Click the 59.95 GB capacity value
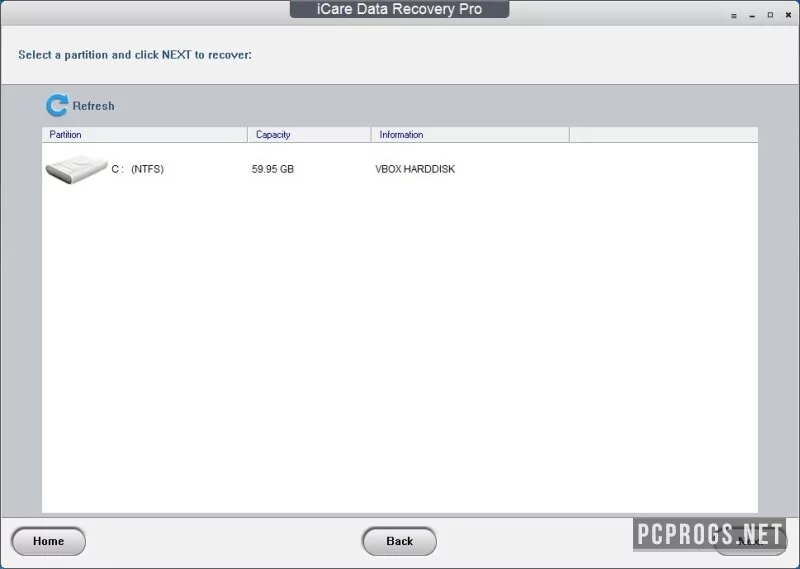The height and width of the screenshot is (569, 800). 272,169
